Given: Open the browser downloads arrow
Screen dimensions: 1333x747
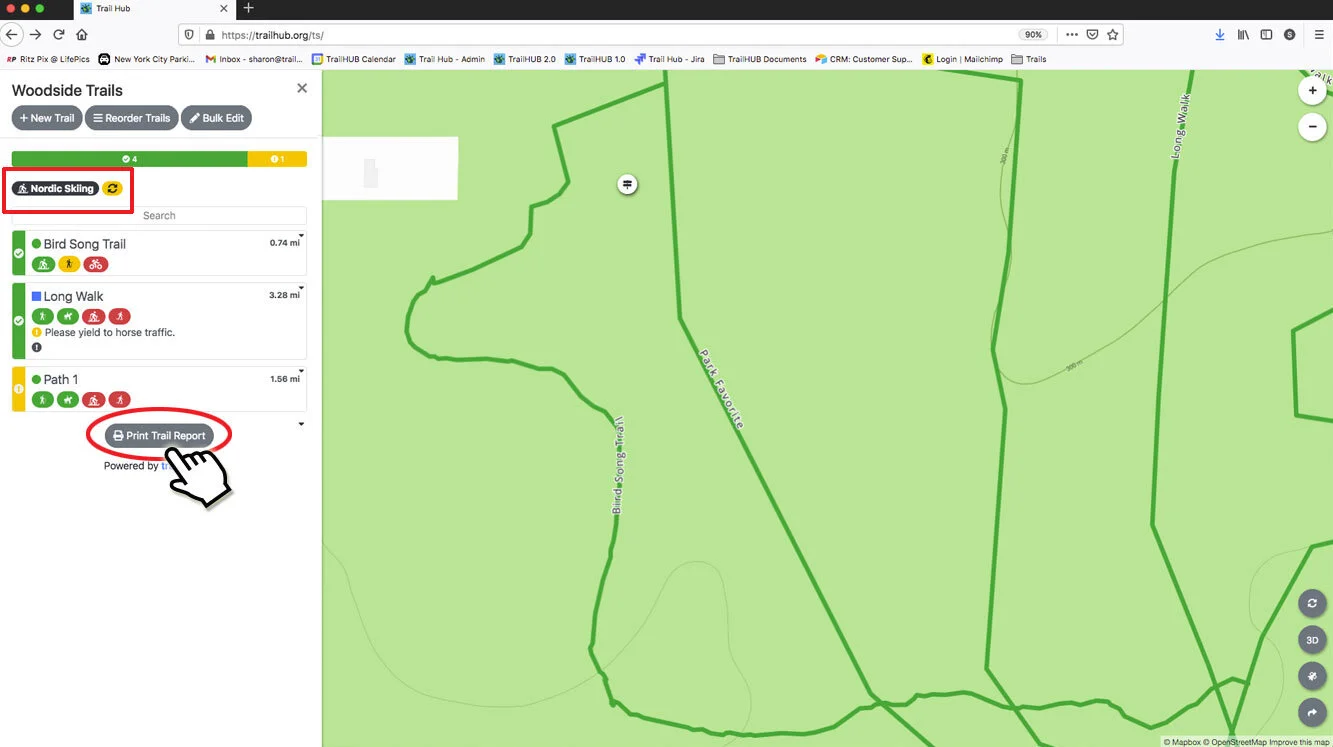Looking at the screenshot, I should pyautogui.click(x=1220, y=34).
